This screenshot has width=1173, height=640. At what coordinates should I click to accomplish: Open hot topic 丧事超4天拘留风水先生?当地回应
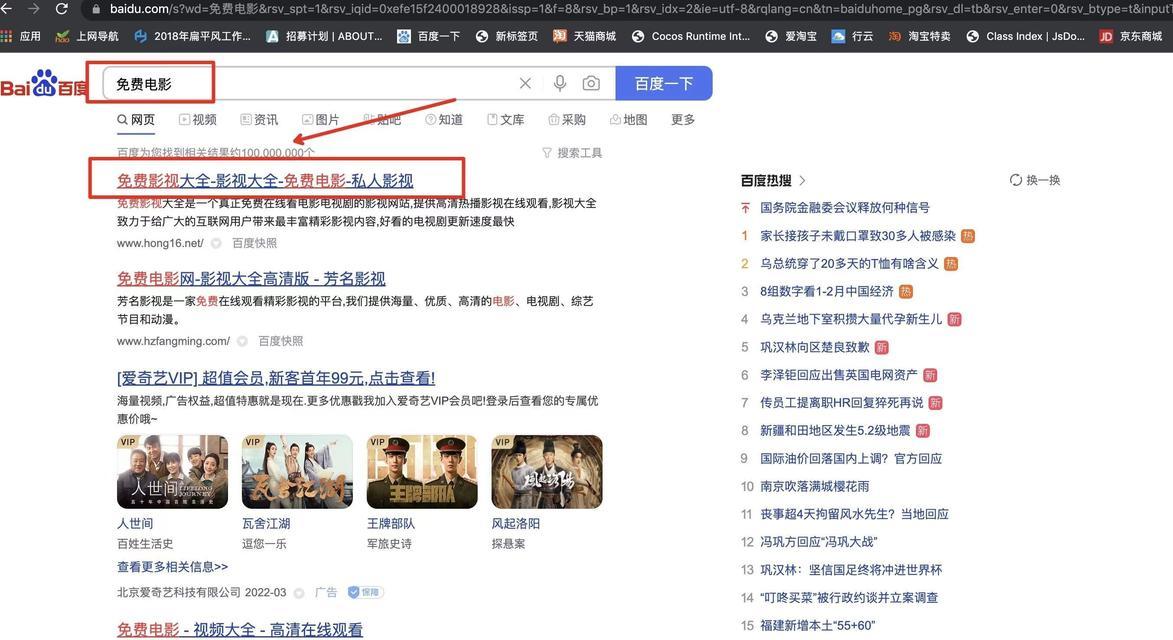(x=854, y=514)
